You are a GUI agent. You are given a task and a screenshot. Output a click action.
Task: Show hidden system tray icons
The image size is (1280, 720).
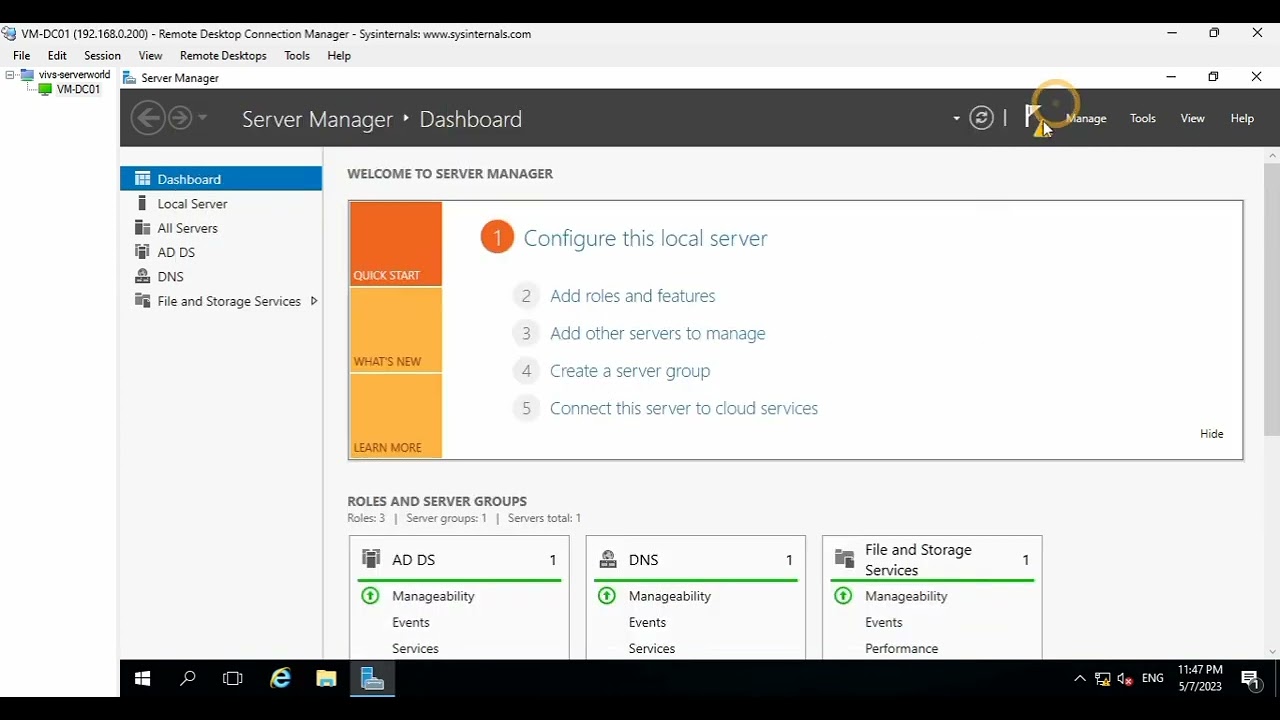1080,679
